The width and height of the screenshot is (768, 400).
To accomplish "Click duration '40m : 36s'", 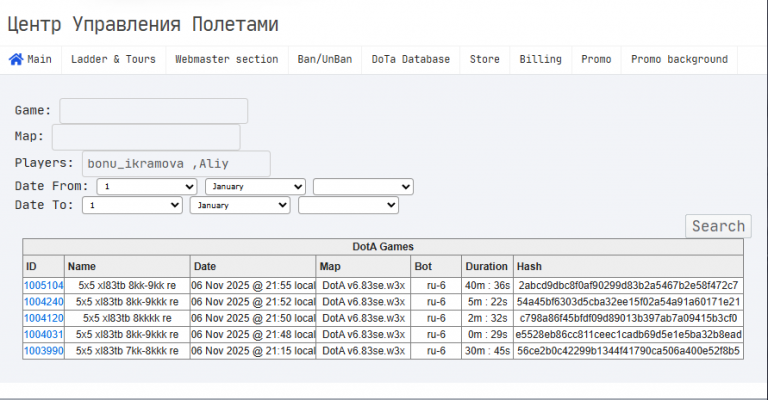I will click(x=487, y=285).
